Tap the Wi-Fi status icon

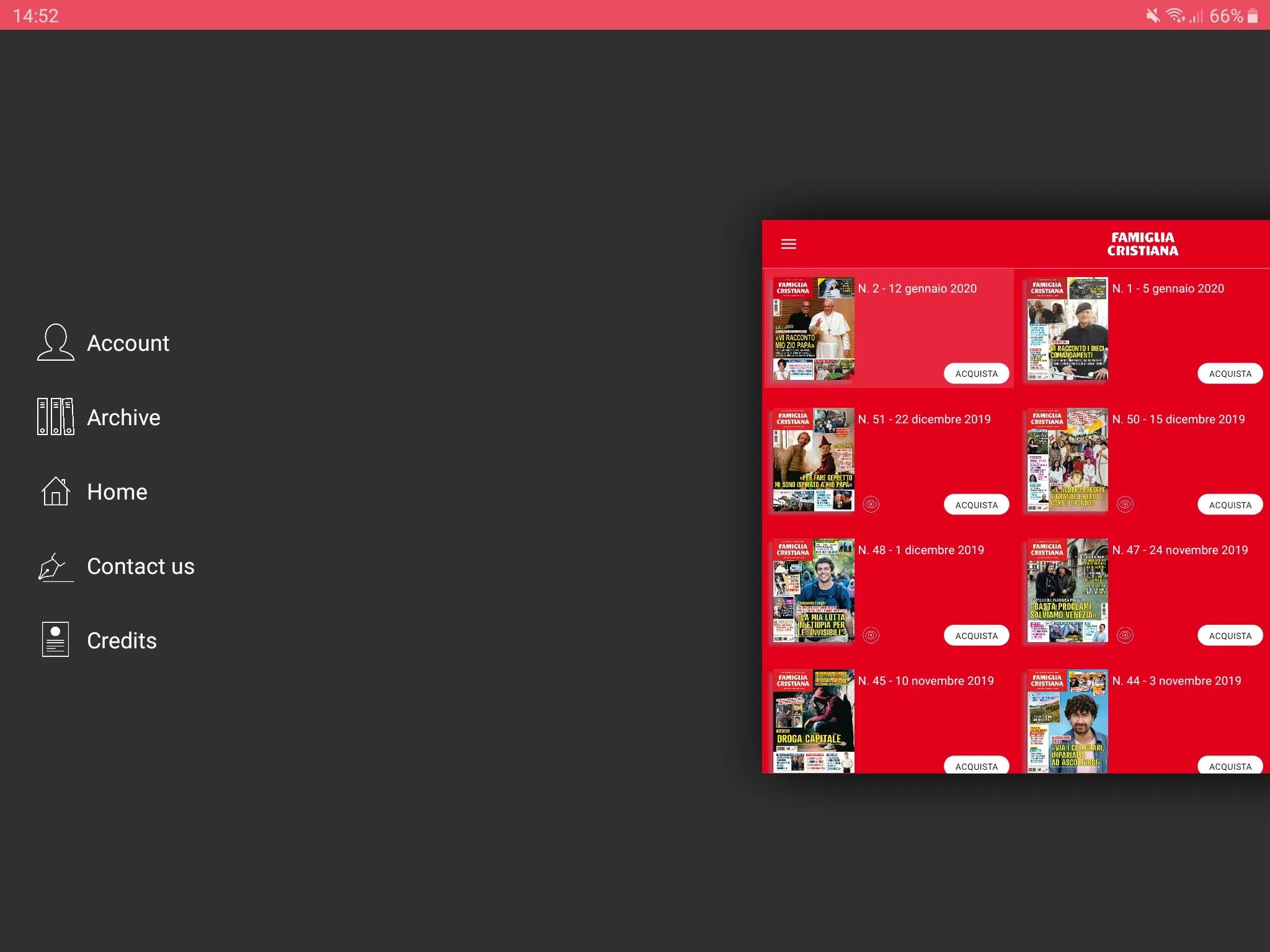(x=1175, y=15)
